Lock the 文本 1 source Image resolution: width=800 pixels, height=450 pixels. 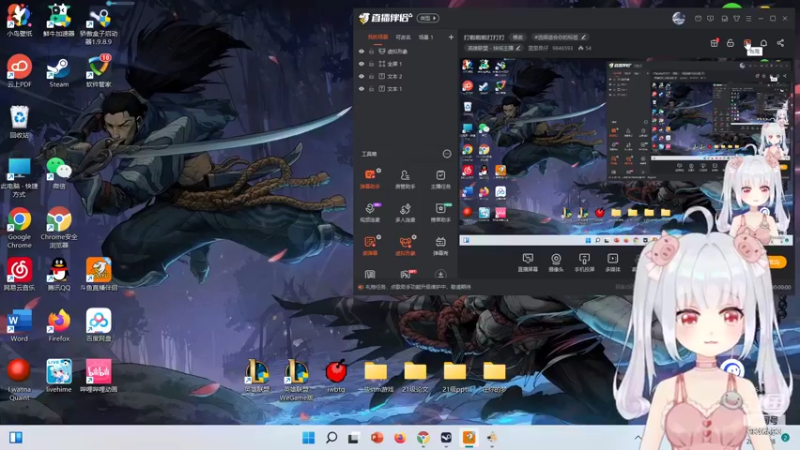[x=371, y=89]
